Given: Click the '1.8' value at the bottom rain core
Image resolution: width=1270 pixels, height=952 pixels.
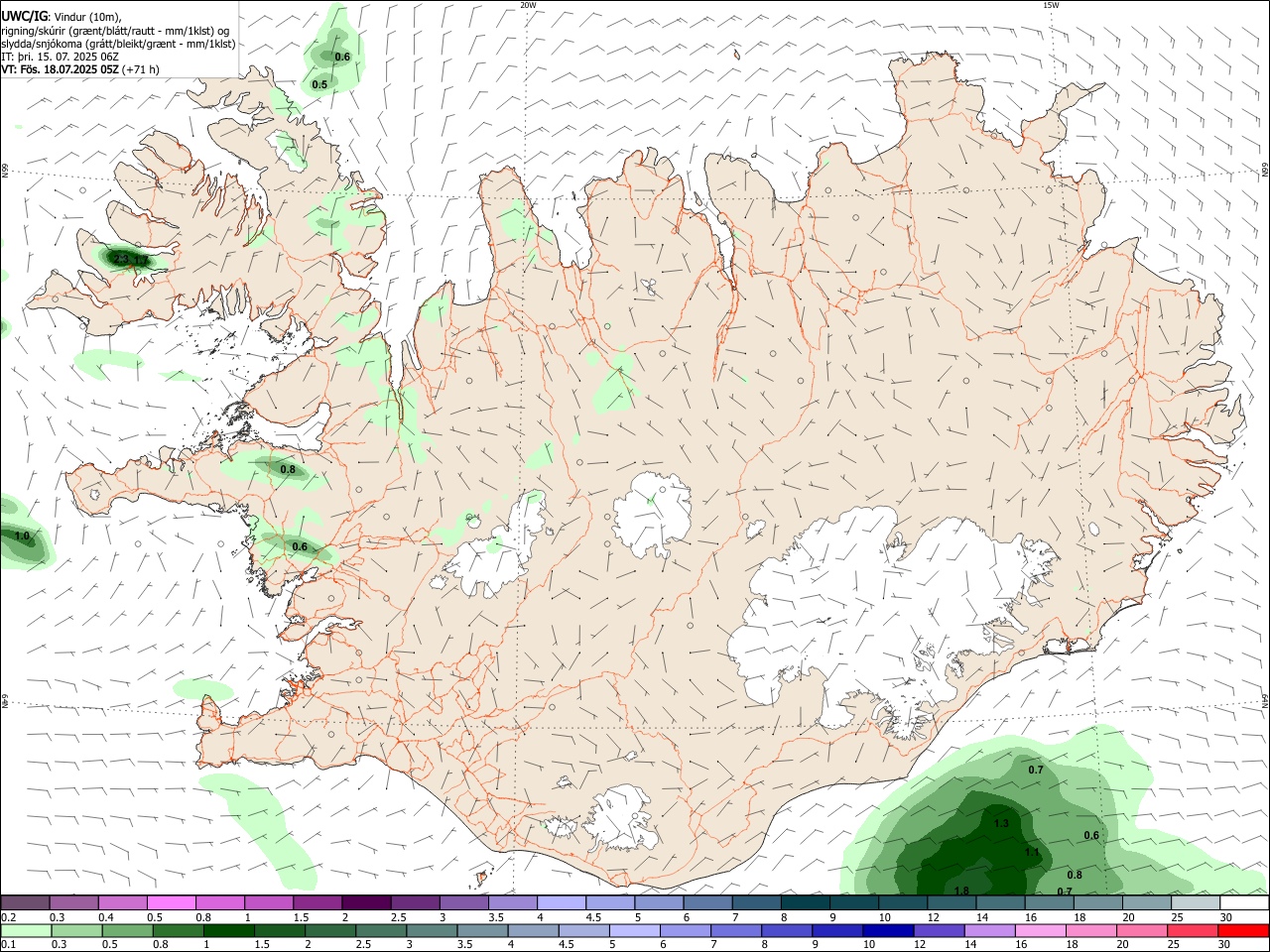Looking at the screenshot, I should 961,892.
